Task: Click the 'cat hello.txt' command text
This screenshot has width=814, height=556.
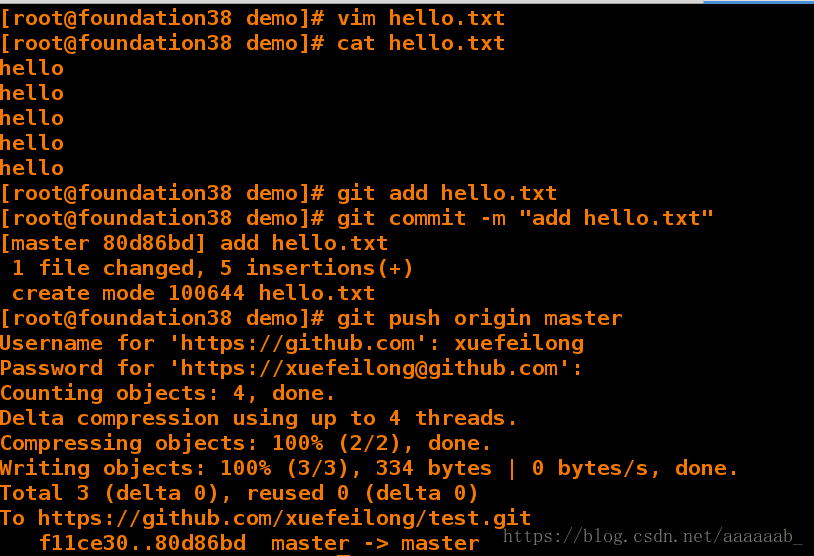Action: click(x=420, y=43)
